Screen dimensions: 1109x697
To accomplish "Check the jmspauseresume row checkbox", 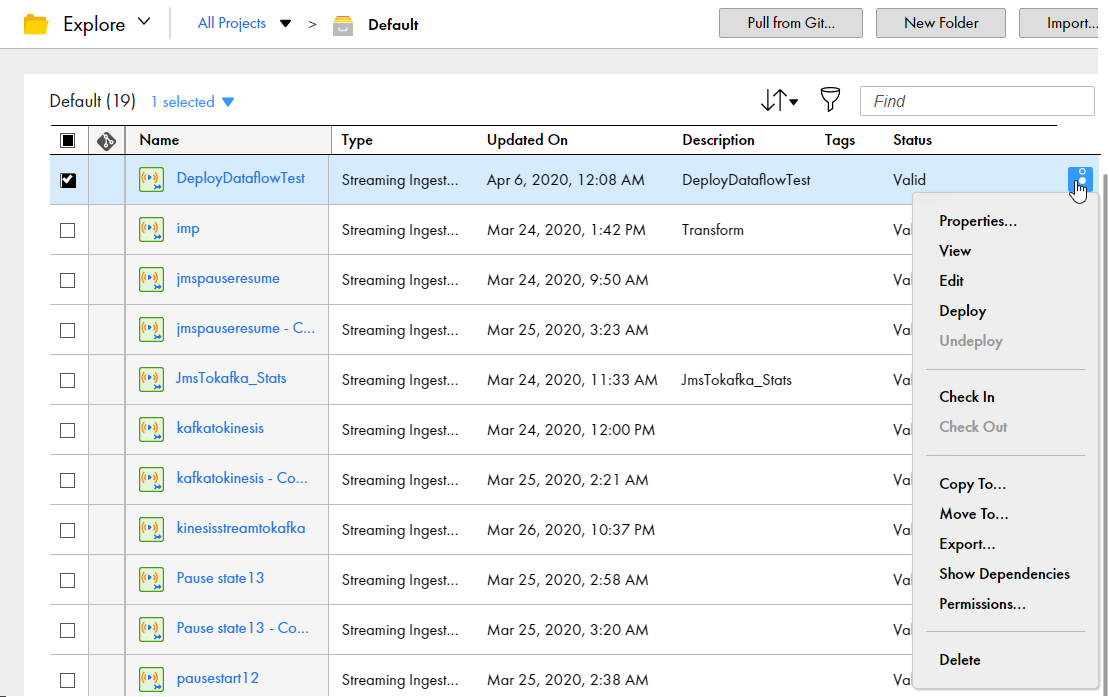I will pos(67,280).
